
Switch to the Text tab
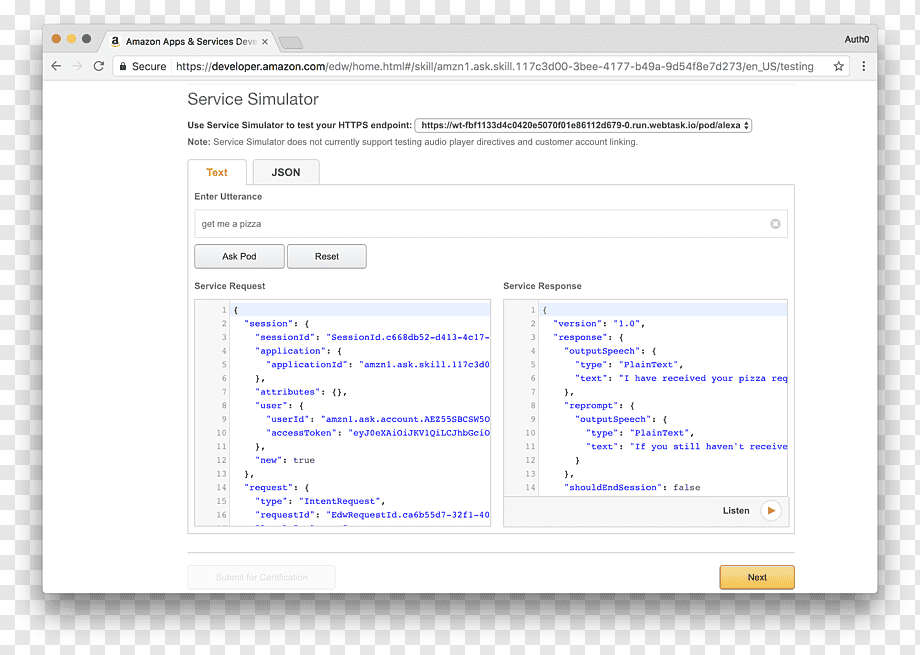(x=217, y=172)
